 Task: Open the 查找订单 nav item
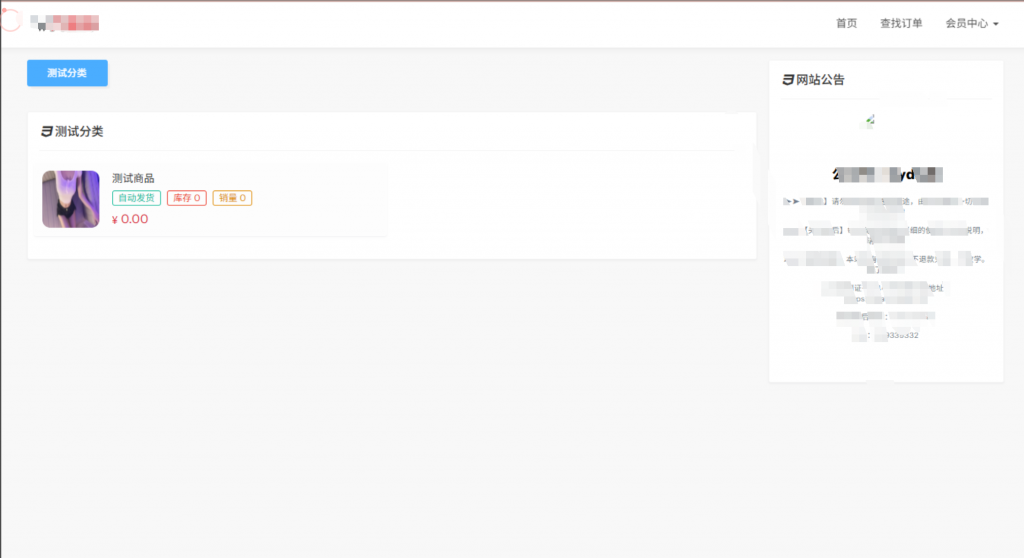(901, 24)
